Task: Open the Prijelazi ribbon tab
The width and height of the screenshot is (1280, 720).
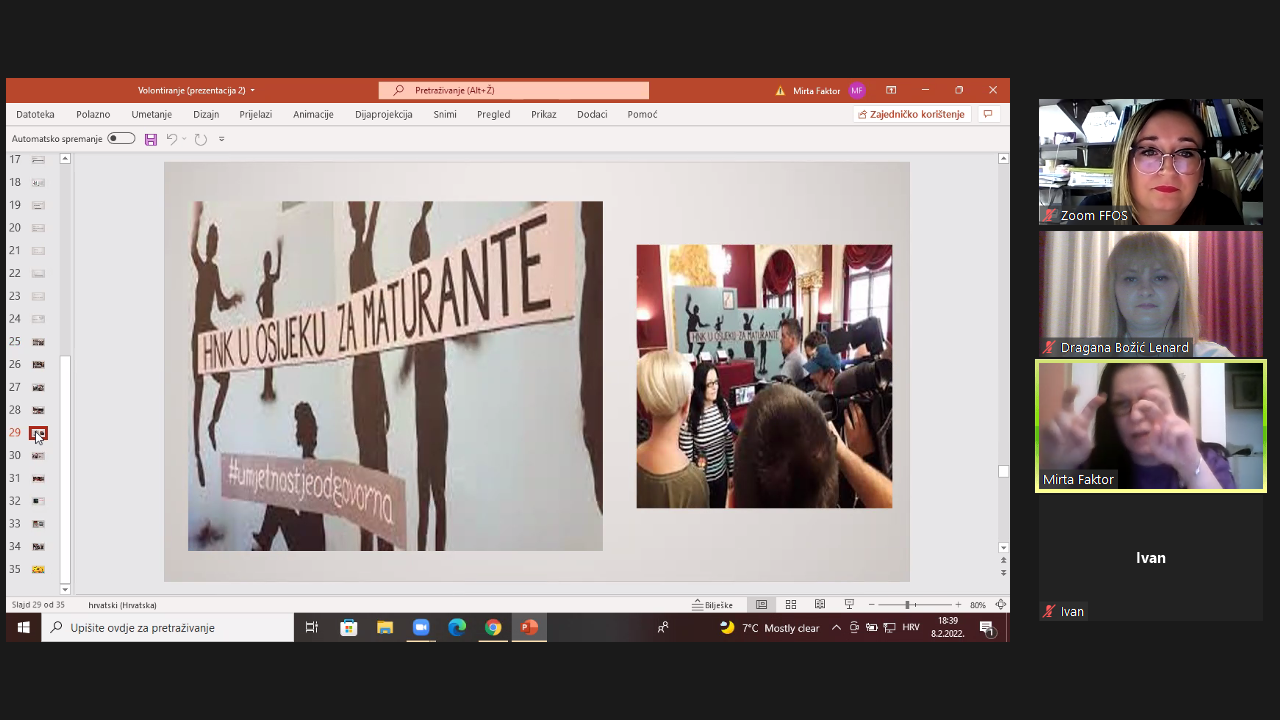Action: click(x=256, y=114)
